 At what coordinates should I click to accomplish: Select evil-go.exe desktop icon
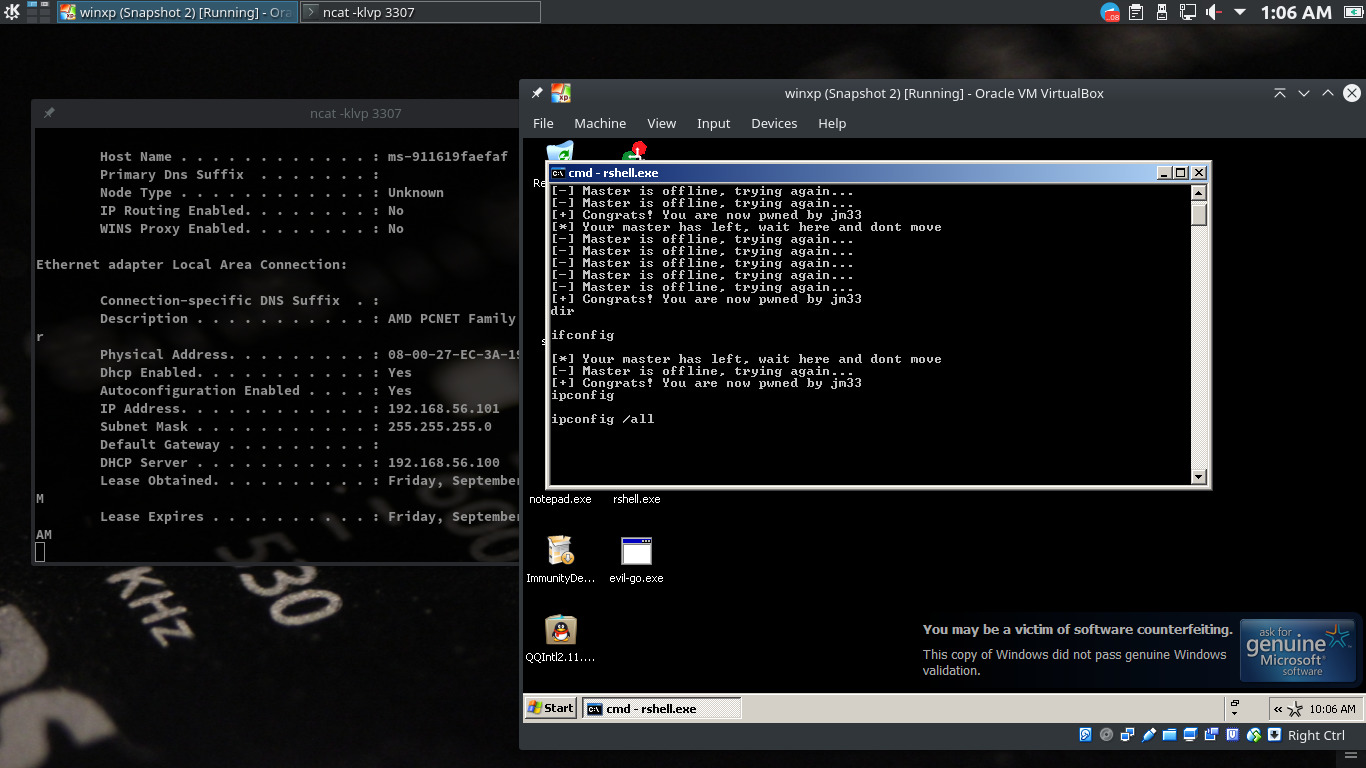(636, 551)
